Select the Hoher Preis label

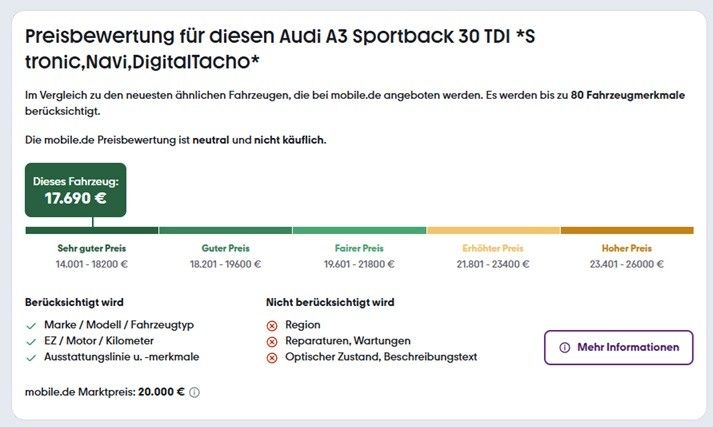627,248
